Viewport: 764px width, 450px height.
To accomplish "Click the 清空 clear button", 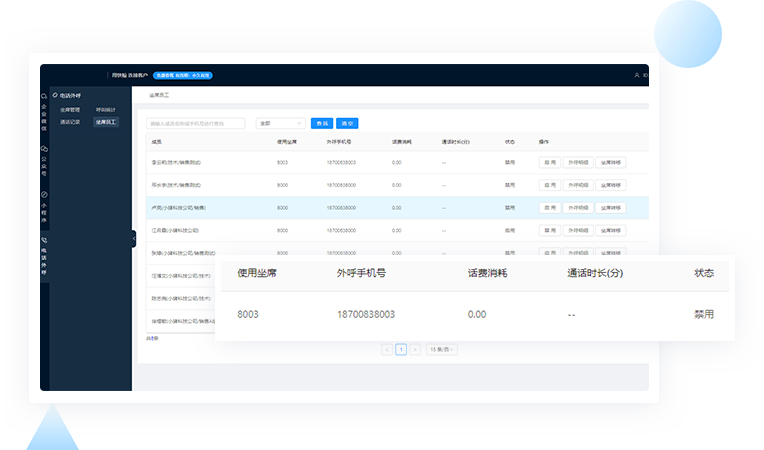I will pyautogui.click(x=347, y=123).
